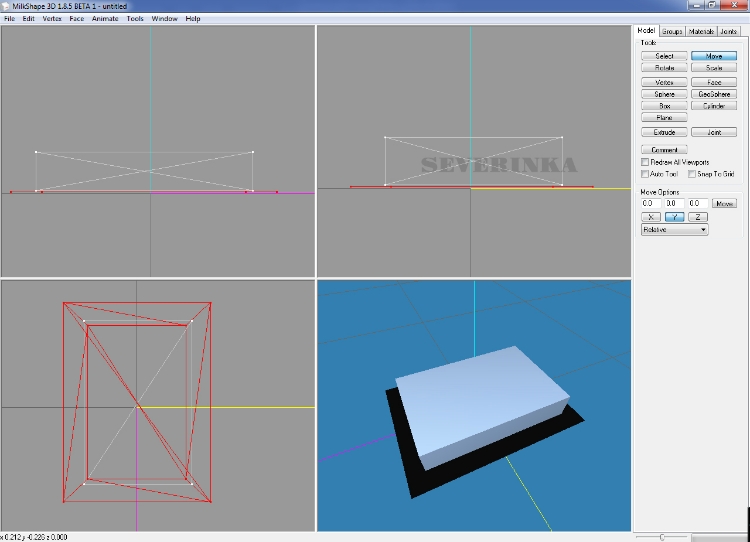Enable Snap To Grid option
Image resolution: width=750 pixels, height=542 pixels.
coord(692,174)
